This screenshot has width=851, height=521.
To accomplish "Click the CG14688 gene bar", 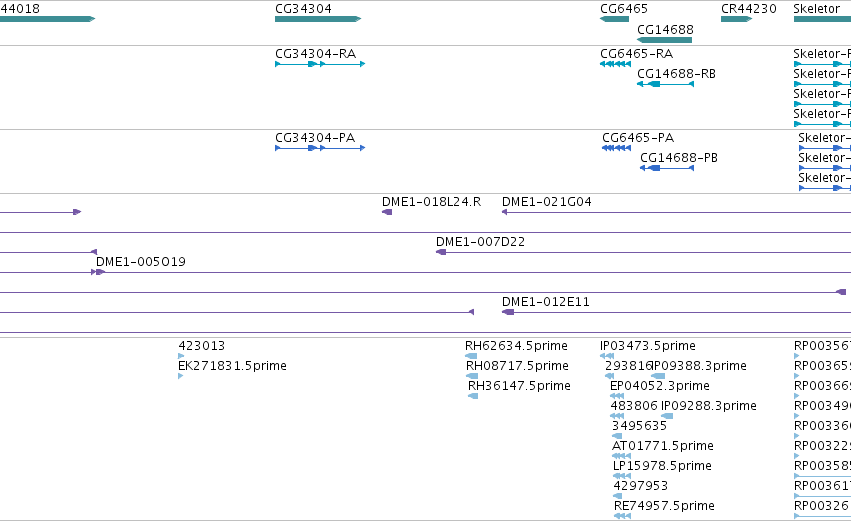I will coord(664,40).
